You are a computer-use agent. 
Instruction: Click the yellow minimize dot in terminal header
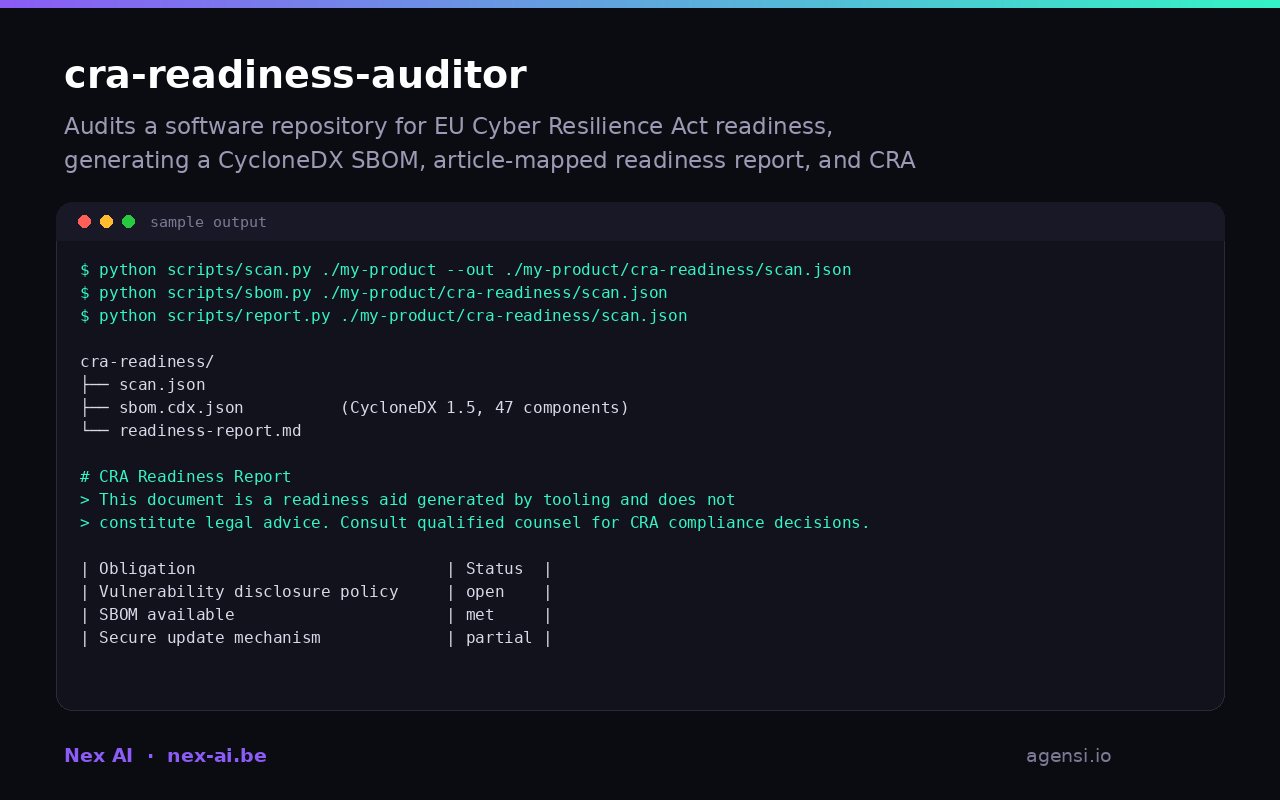(x=106, y=222)
